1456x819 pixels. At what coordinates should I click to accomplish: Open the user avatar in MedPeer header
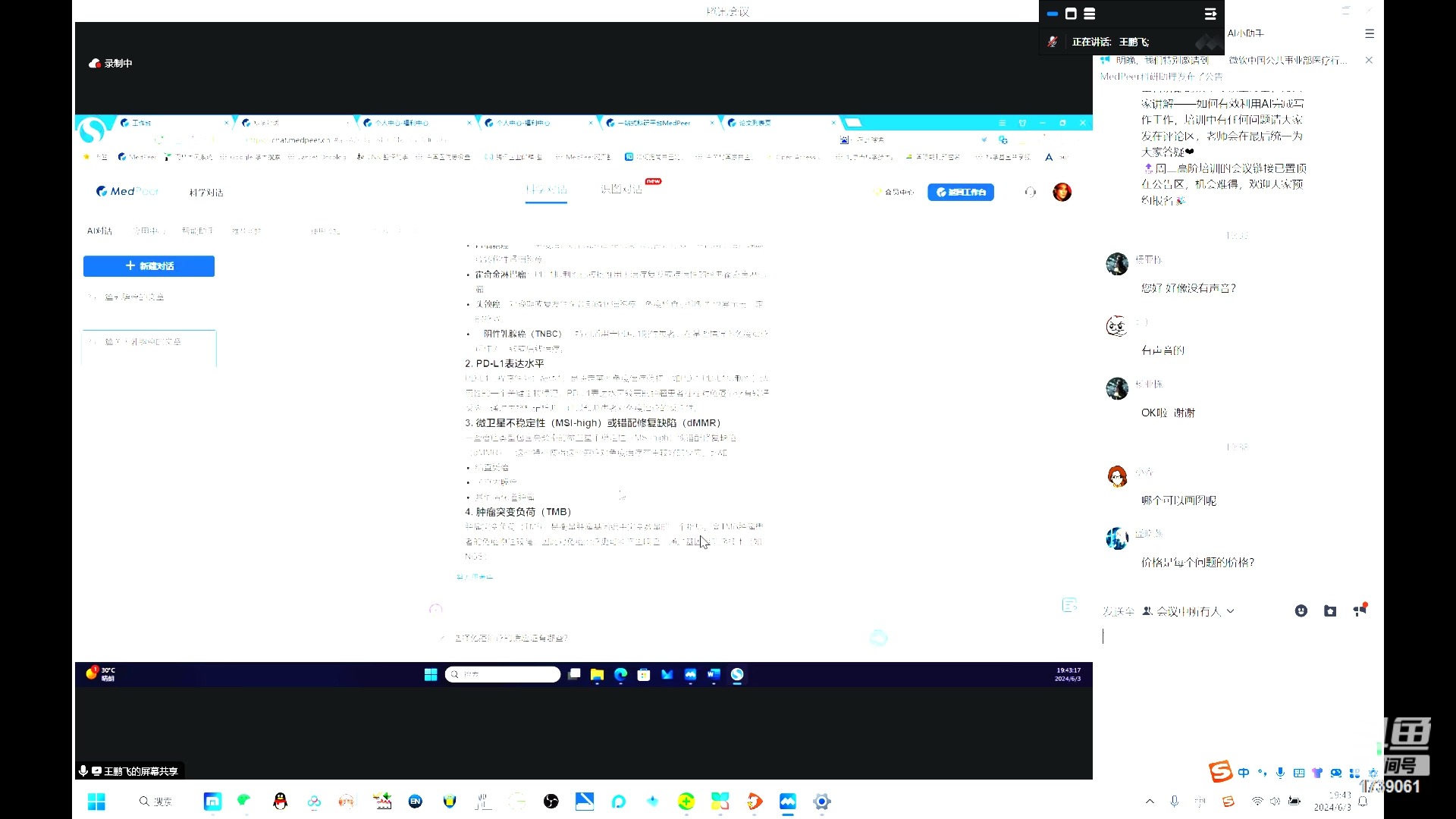1062,192
